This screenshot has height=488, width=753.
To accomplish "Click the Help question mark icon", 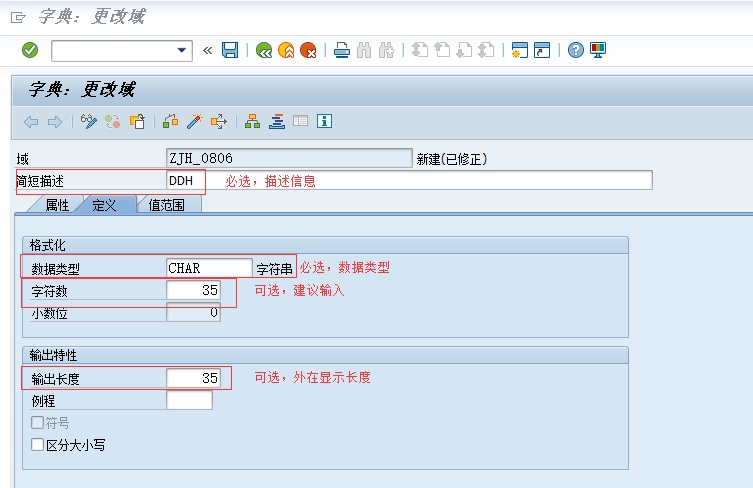I will tap(575, 50).
